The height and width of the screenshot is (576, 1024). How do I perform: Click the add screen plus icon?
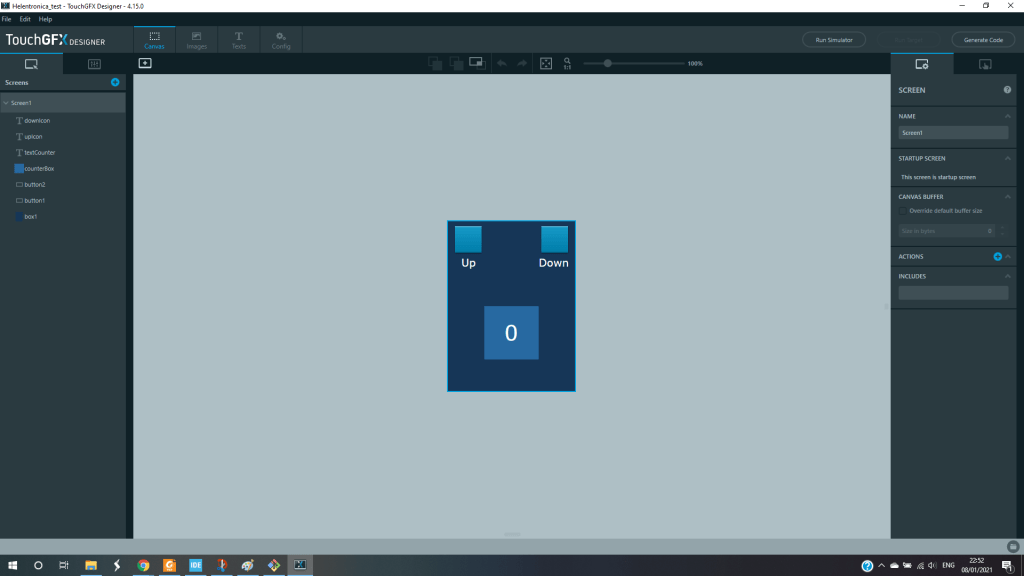coord(115,82)
